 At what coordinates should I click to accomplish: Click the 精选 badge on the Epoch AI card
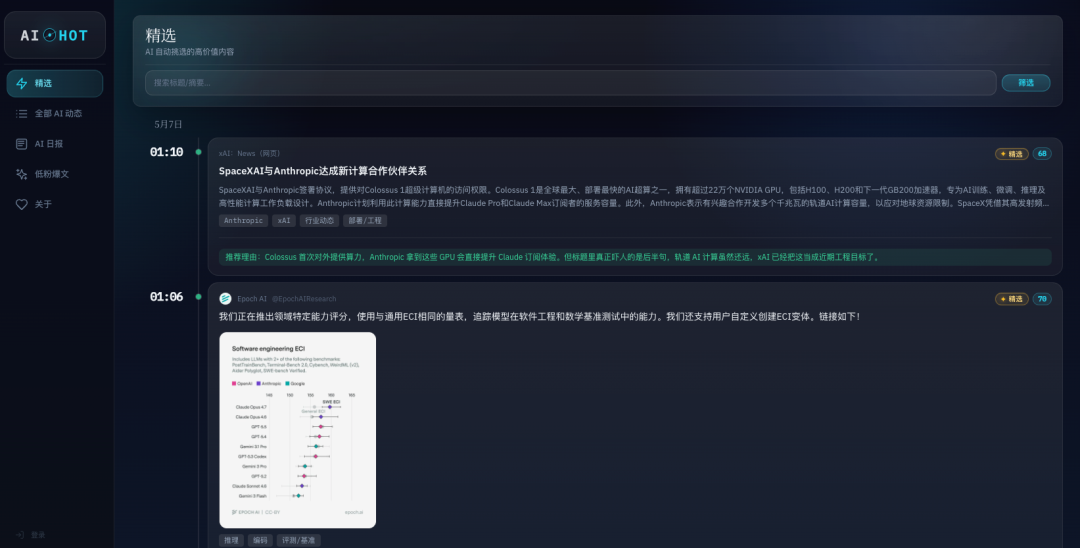(1012, 299)
